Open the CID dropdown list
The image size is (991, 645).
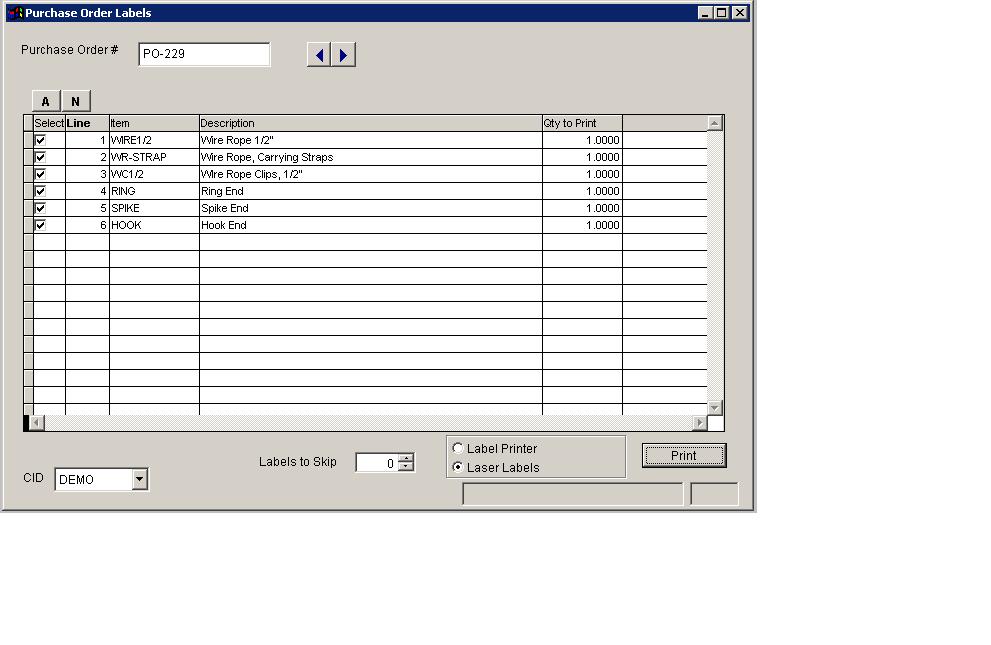click(x=139, y=480)
